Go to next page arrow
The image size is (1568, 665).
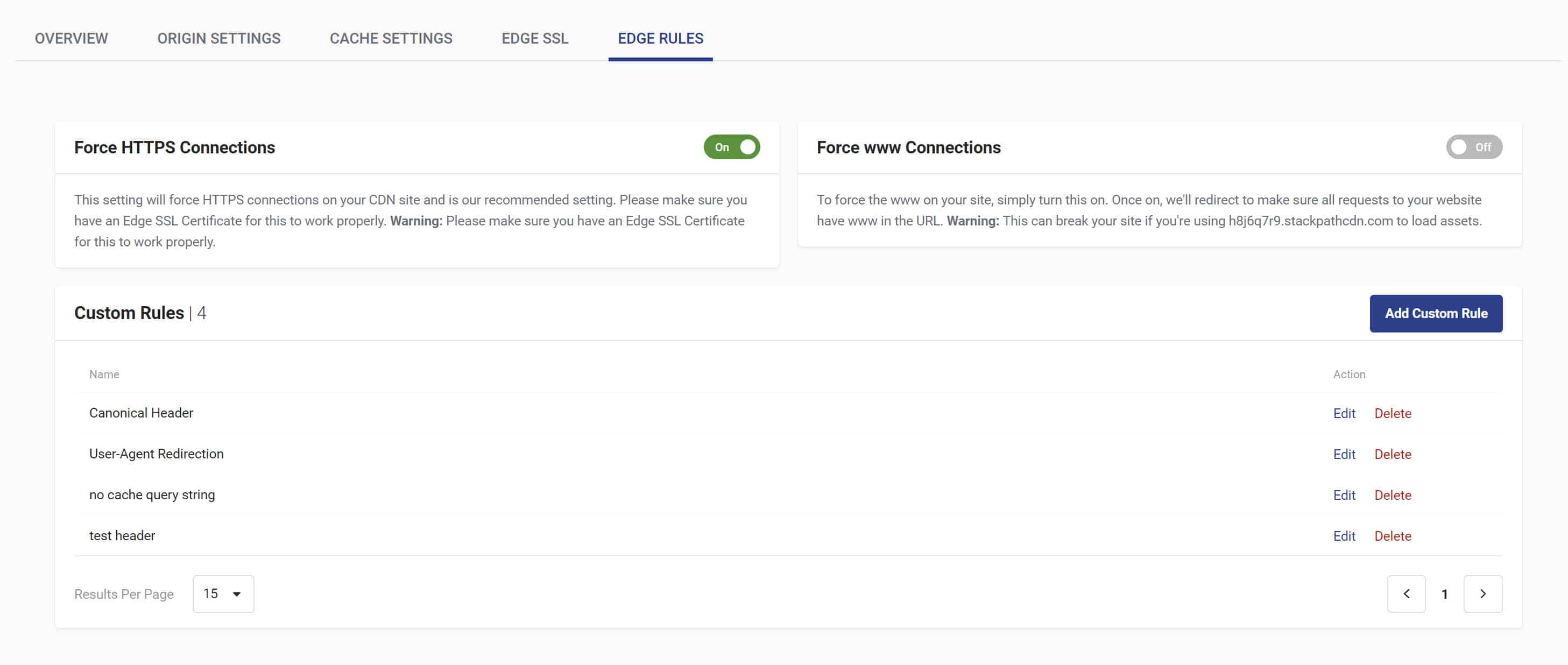point(1483,594)
